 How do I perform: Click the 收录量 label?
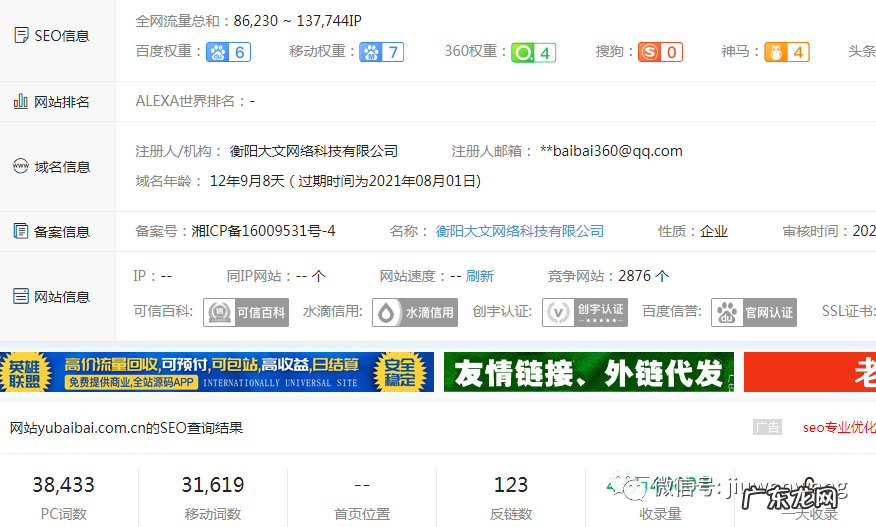click(660, 514)
